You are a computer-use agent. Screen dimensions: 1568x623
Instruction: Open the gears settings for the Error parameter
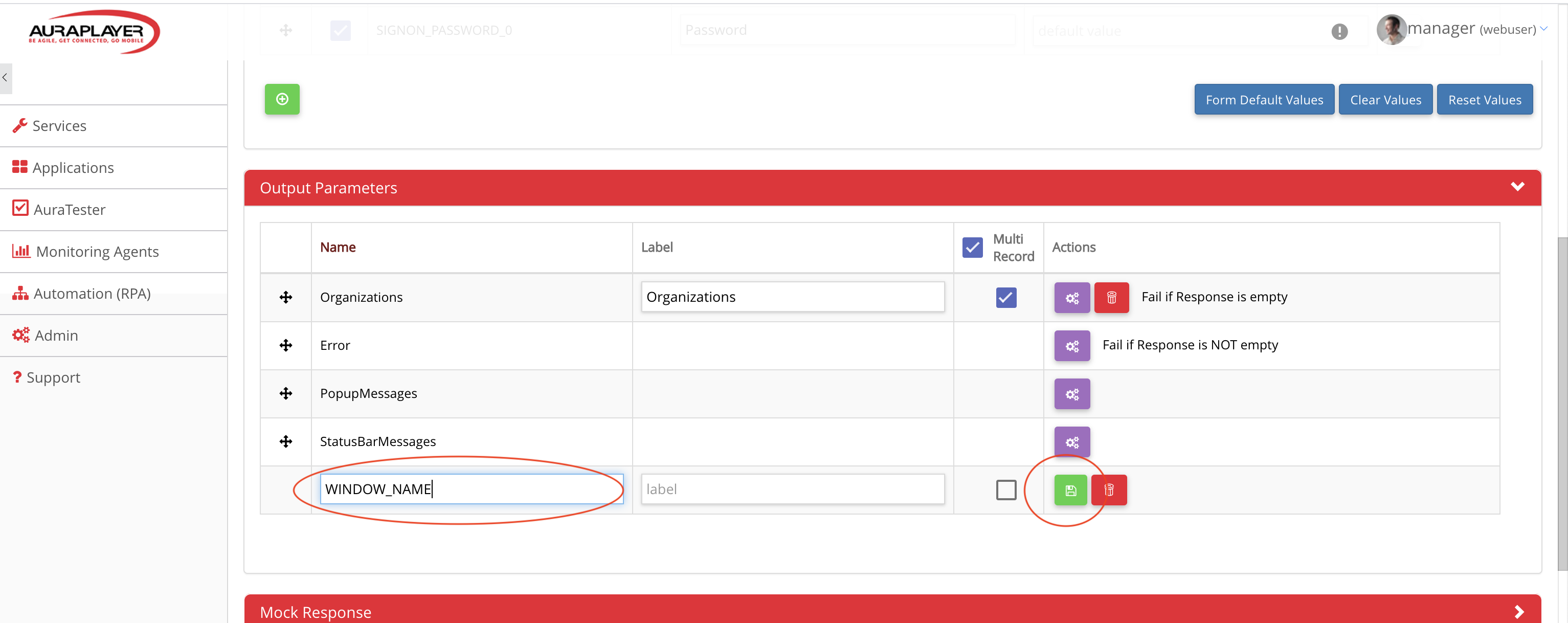pyautogui.click(x=1071, y=345)
